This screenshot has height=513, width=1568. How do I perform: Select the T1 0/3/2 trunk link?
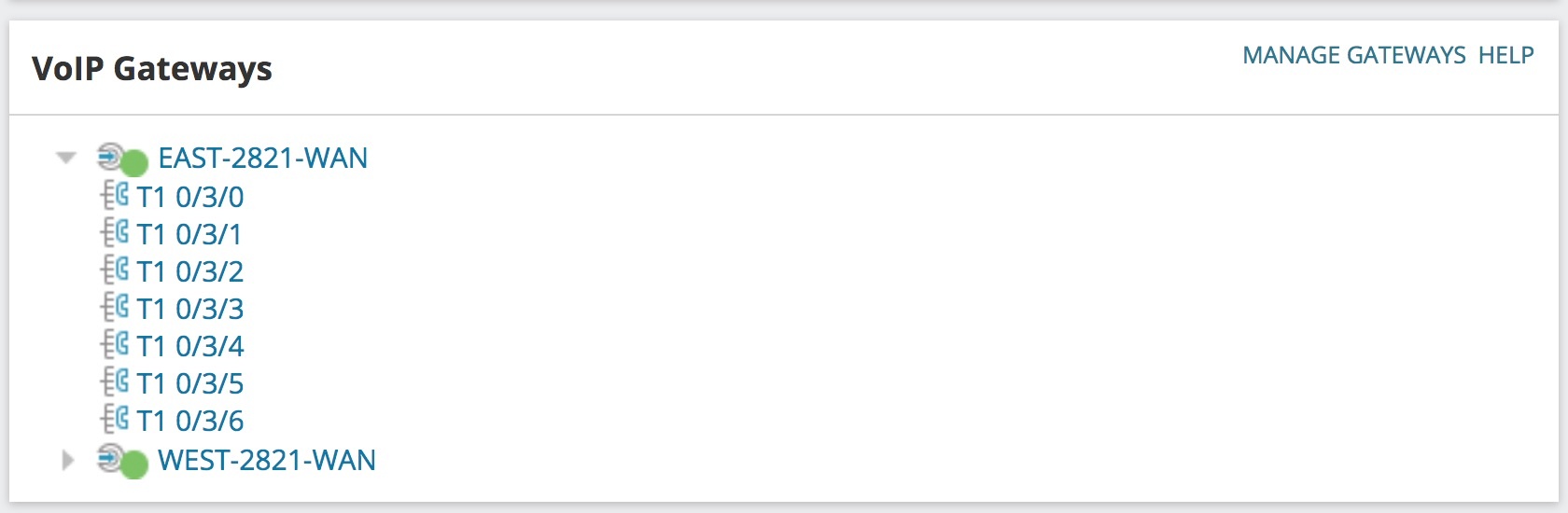[190, 271]
